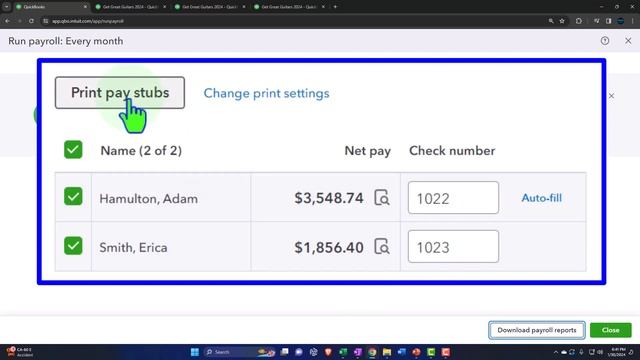Screen dimensions: 640x360
Task: Go back in the browser
Action: point(7,21)
